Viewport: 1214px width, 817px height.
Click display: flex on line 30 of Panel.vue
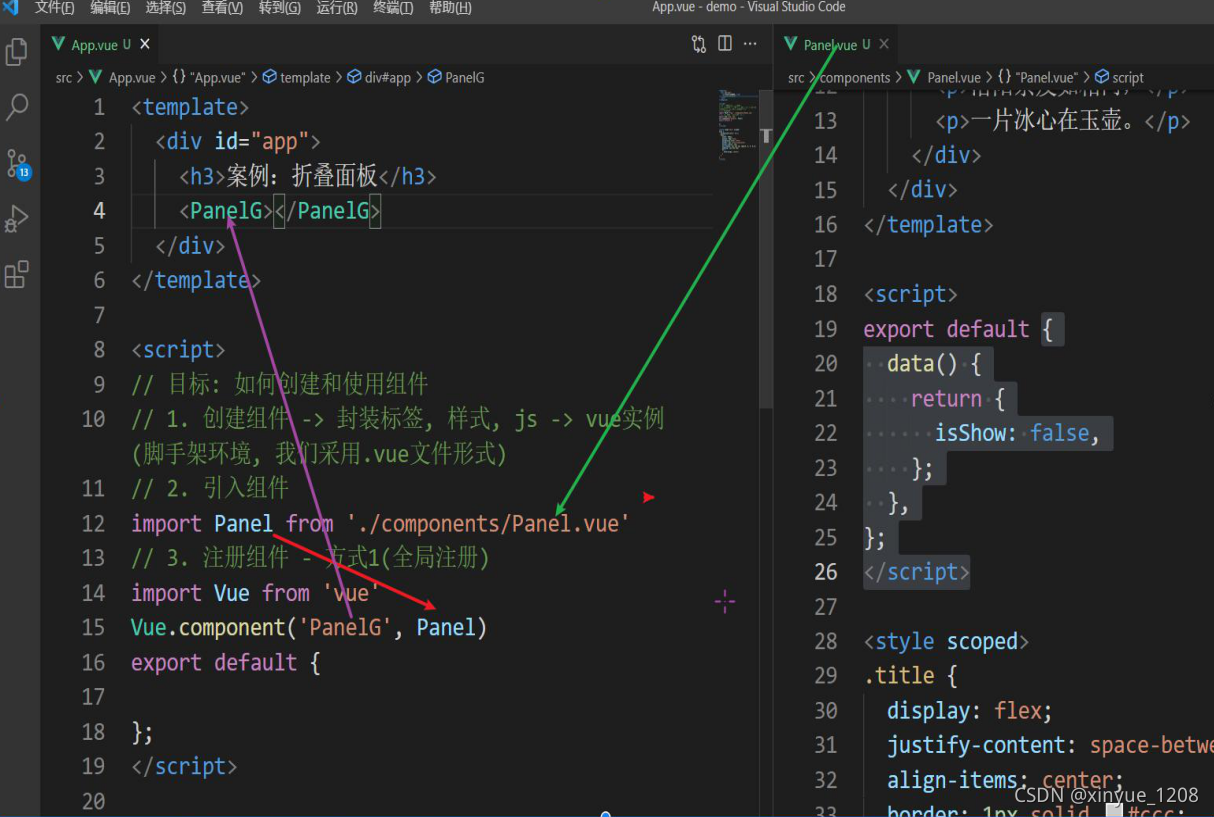(970, 711)
